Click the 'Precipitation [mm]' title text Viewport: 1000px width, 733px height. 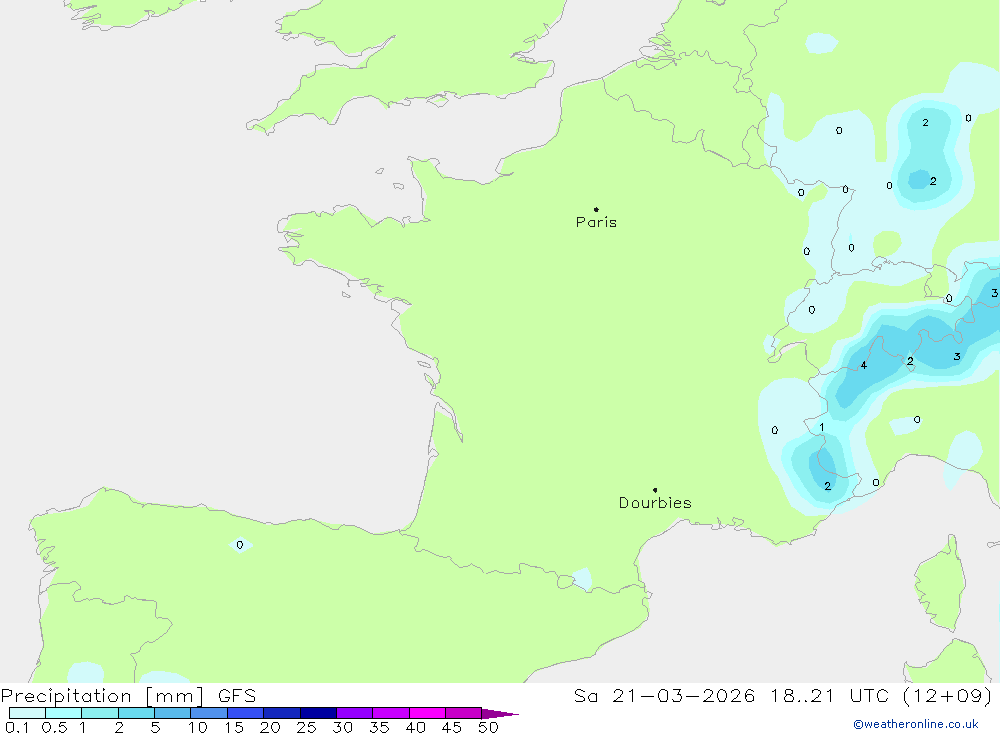pos(102,696)
